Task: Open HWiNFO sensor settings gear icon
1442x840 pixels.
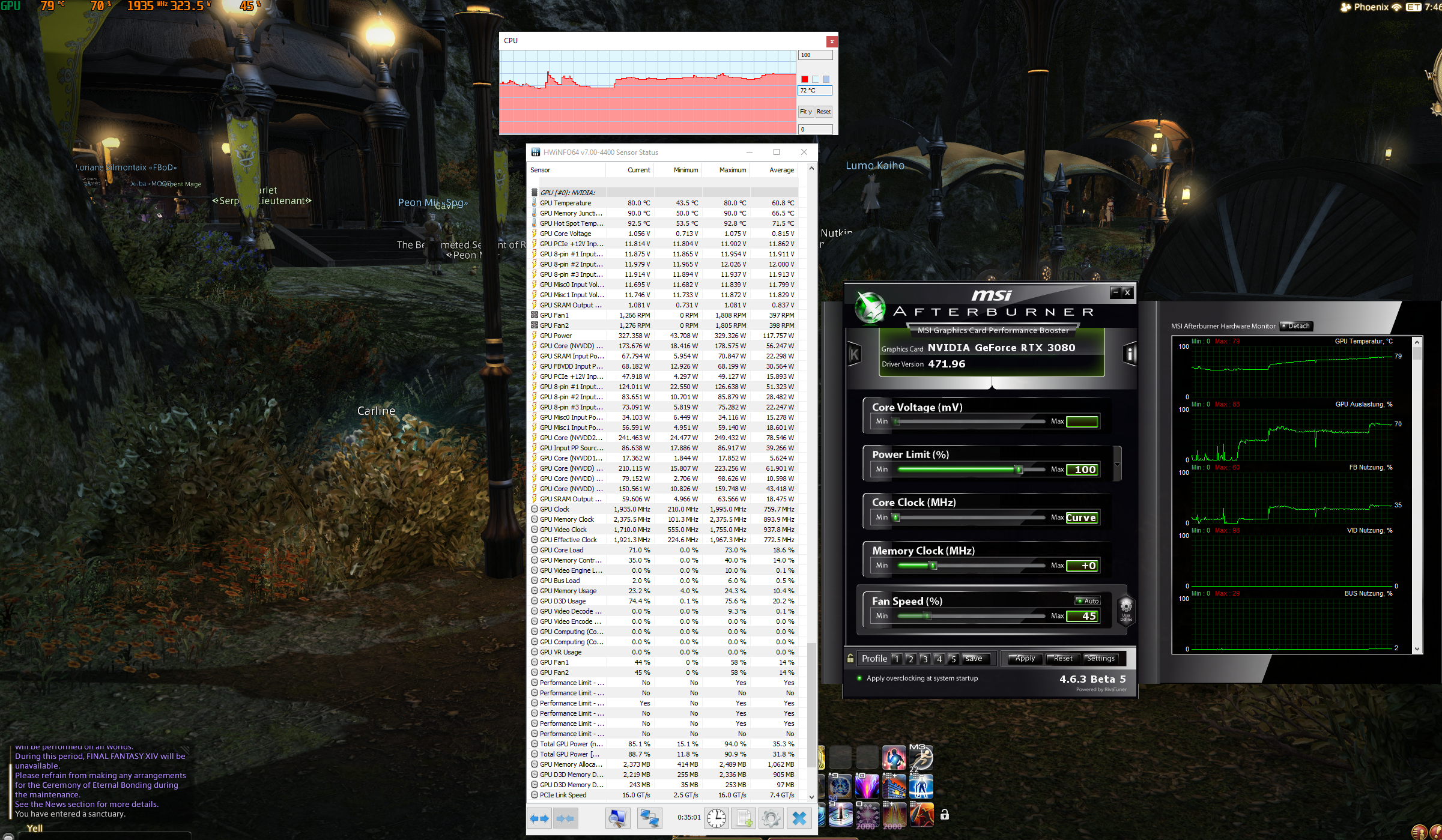Action: [771, 818]
